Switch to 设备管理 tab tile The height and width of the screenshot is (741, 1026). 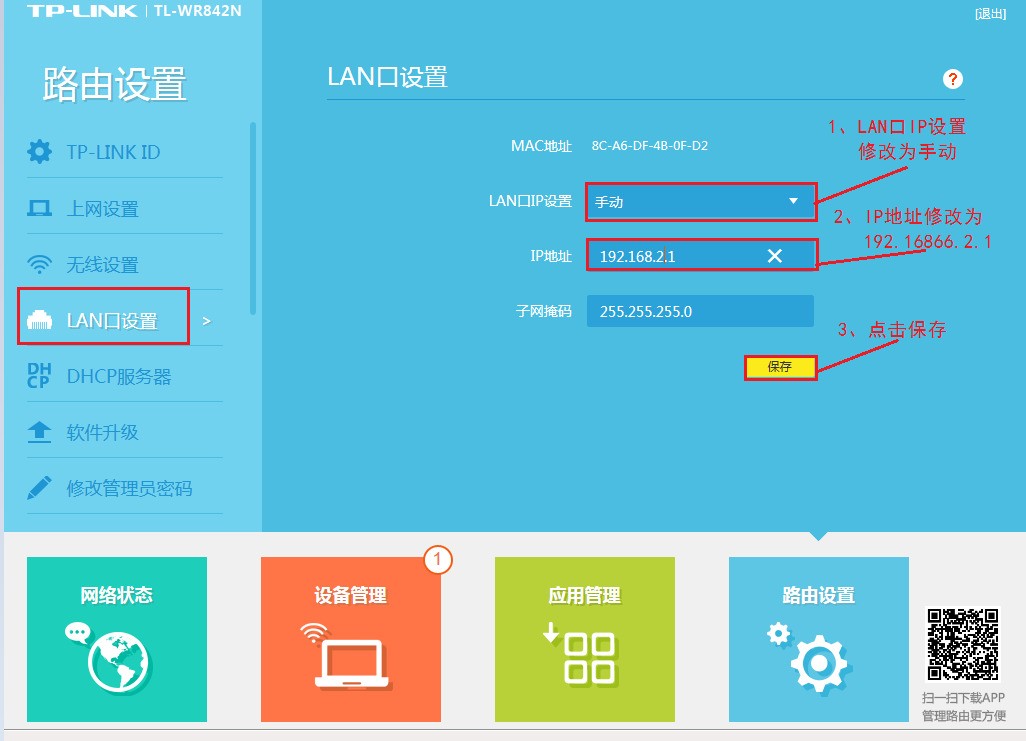351,639
